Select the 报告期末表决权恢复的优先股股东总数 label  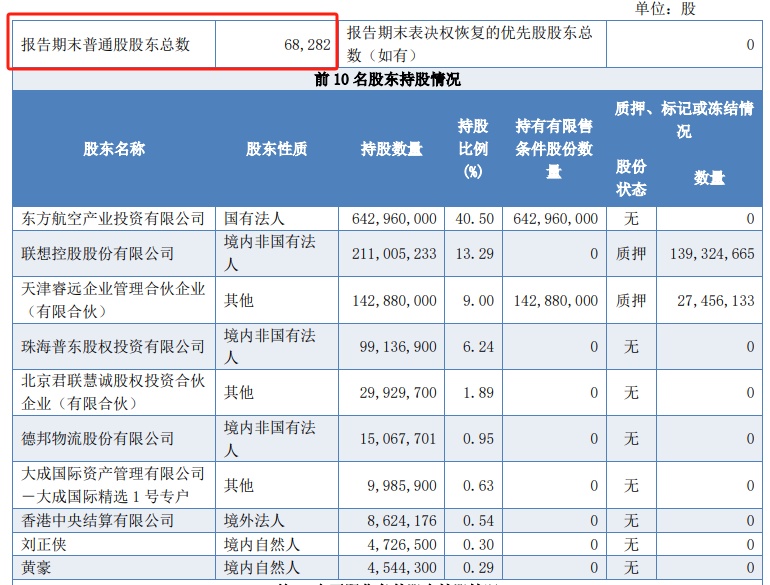point(469,44)
